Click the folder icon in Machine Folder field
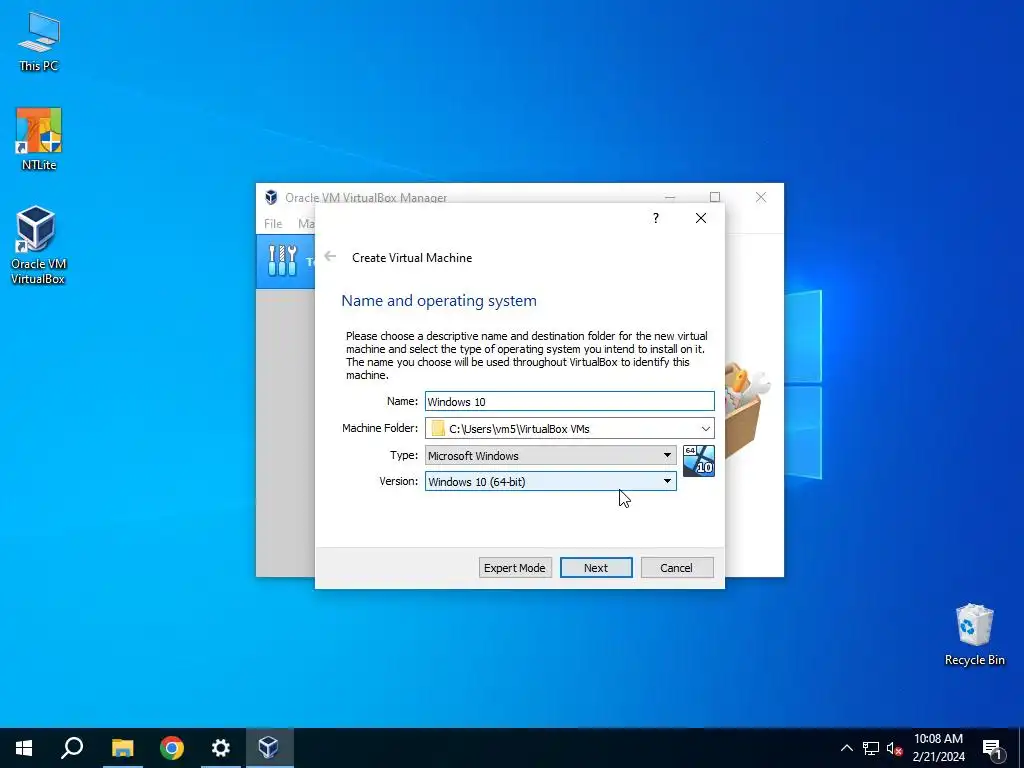This screenshot has width=1024, height=768. pyautogui.click(x=438, y=428)
